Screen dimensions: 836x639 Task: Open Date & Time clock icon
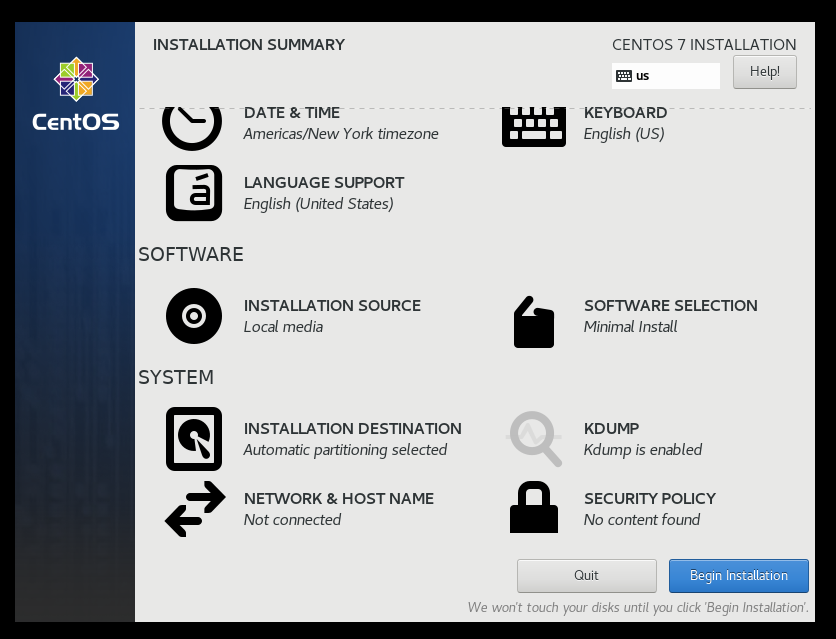192,128
